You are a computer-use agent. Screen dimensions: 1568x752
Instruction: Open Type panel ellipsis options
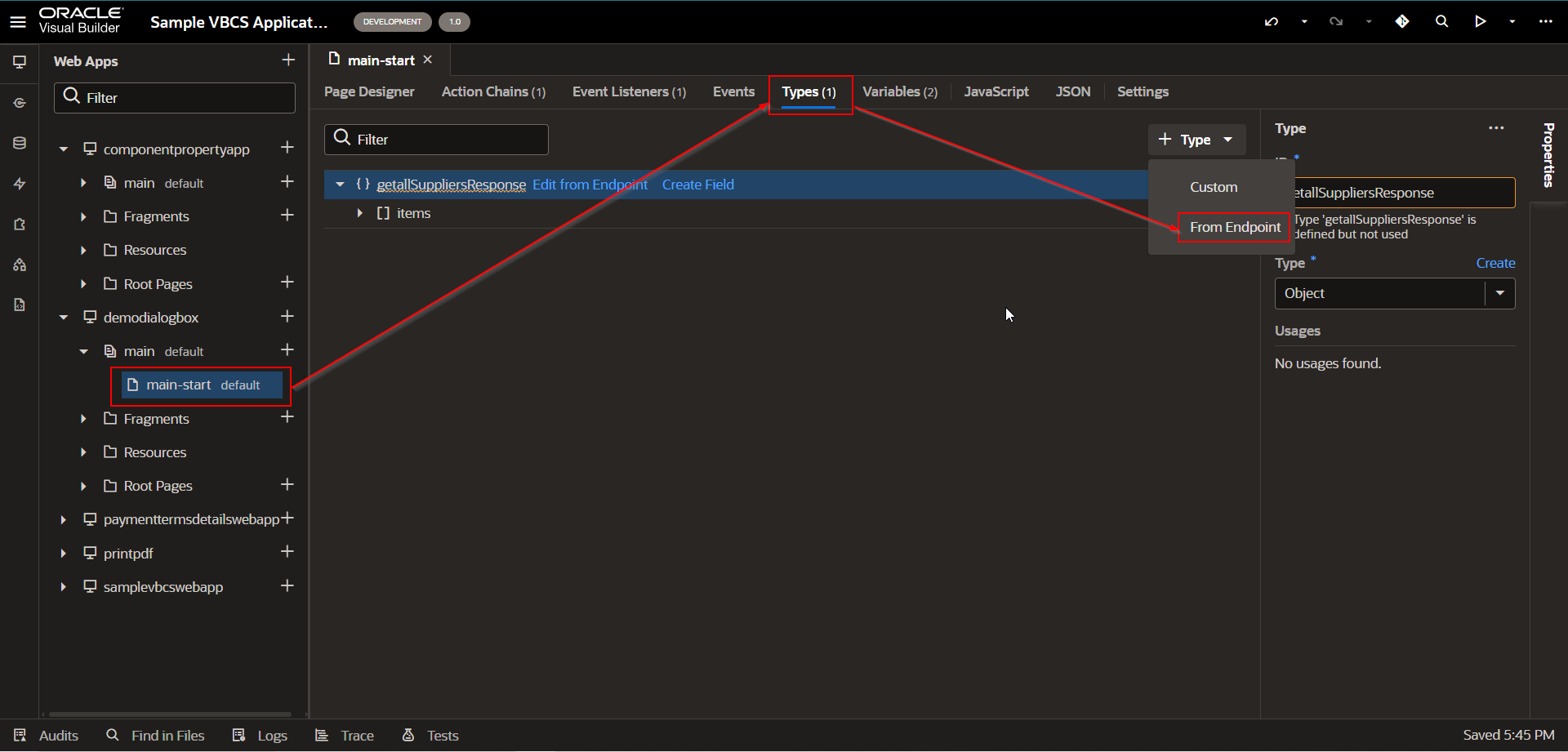(1496, 128)
